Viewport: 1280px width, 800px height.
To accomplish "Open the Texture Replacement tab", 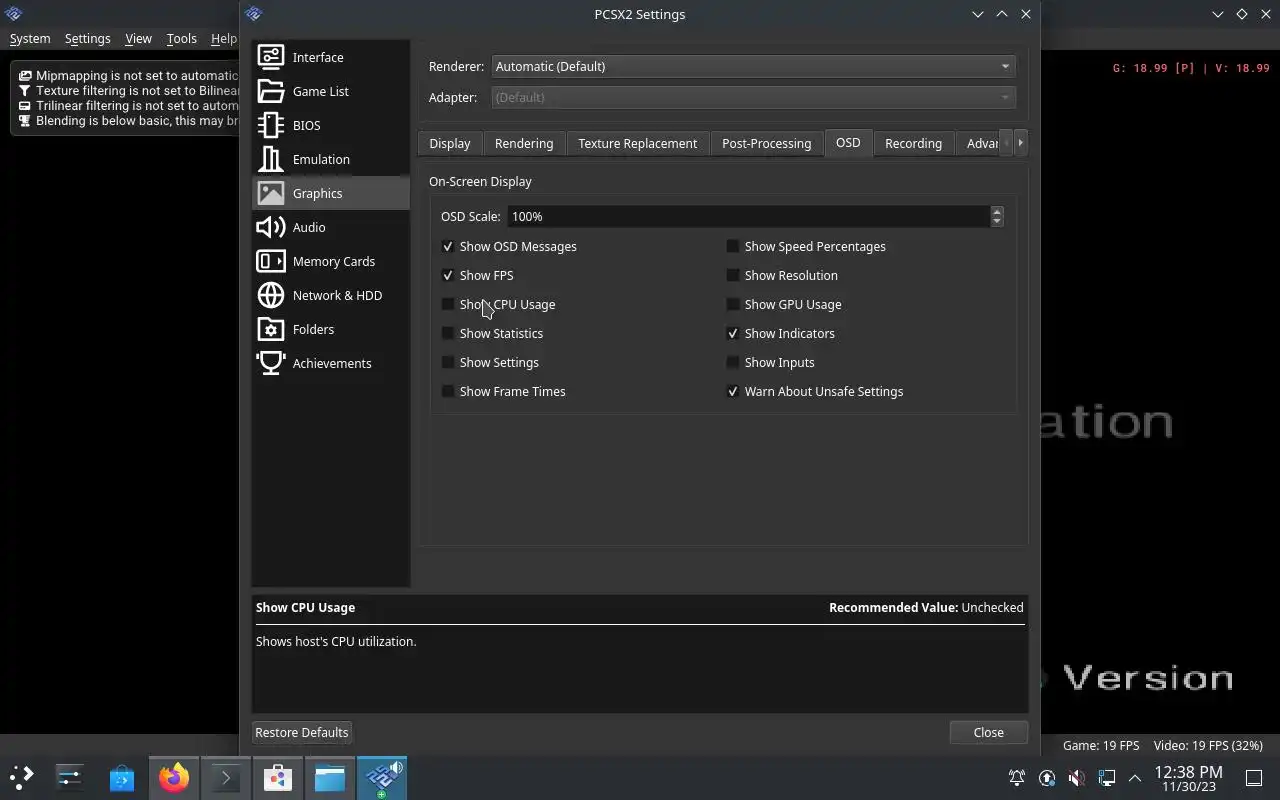I will coord(638,143).
